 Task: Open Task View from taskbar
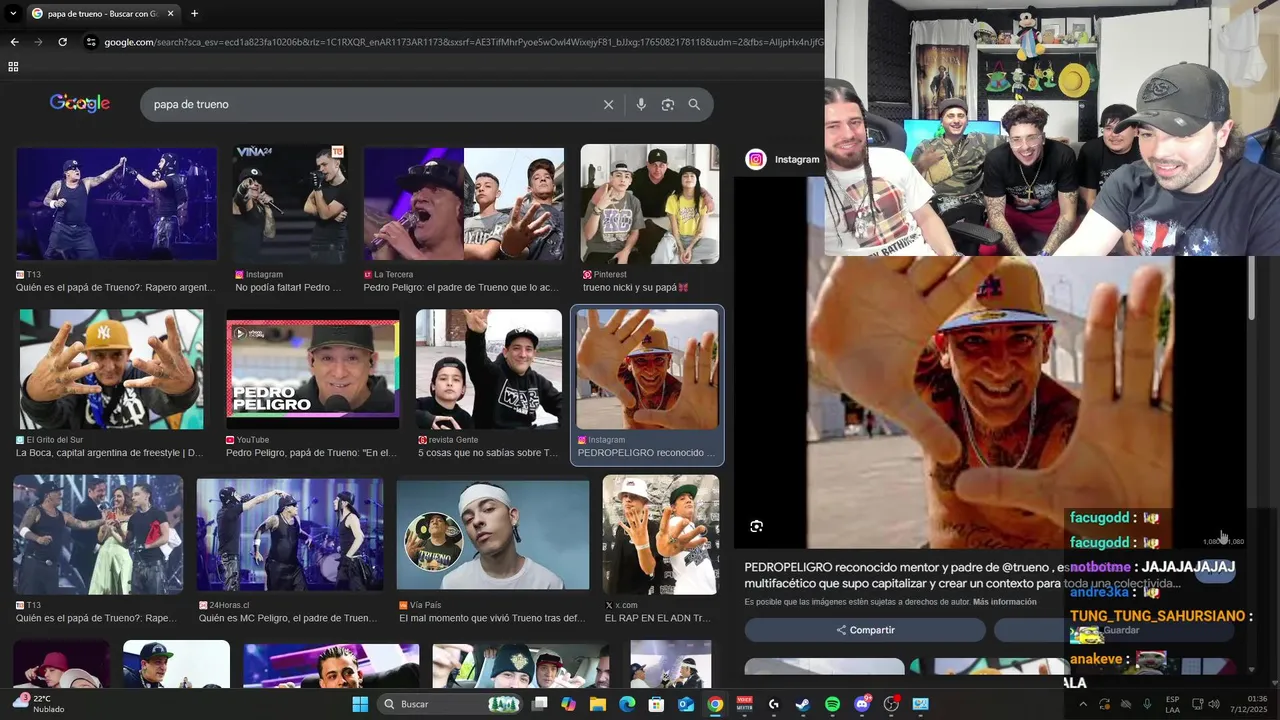(540, 704)
